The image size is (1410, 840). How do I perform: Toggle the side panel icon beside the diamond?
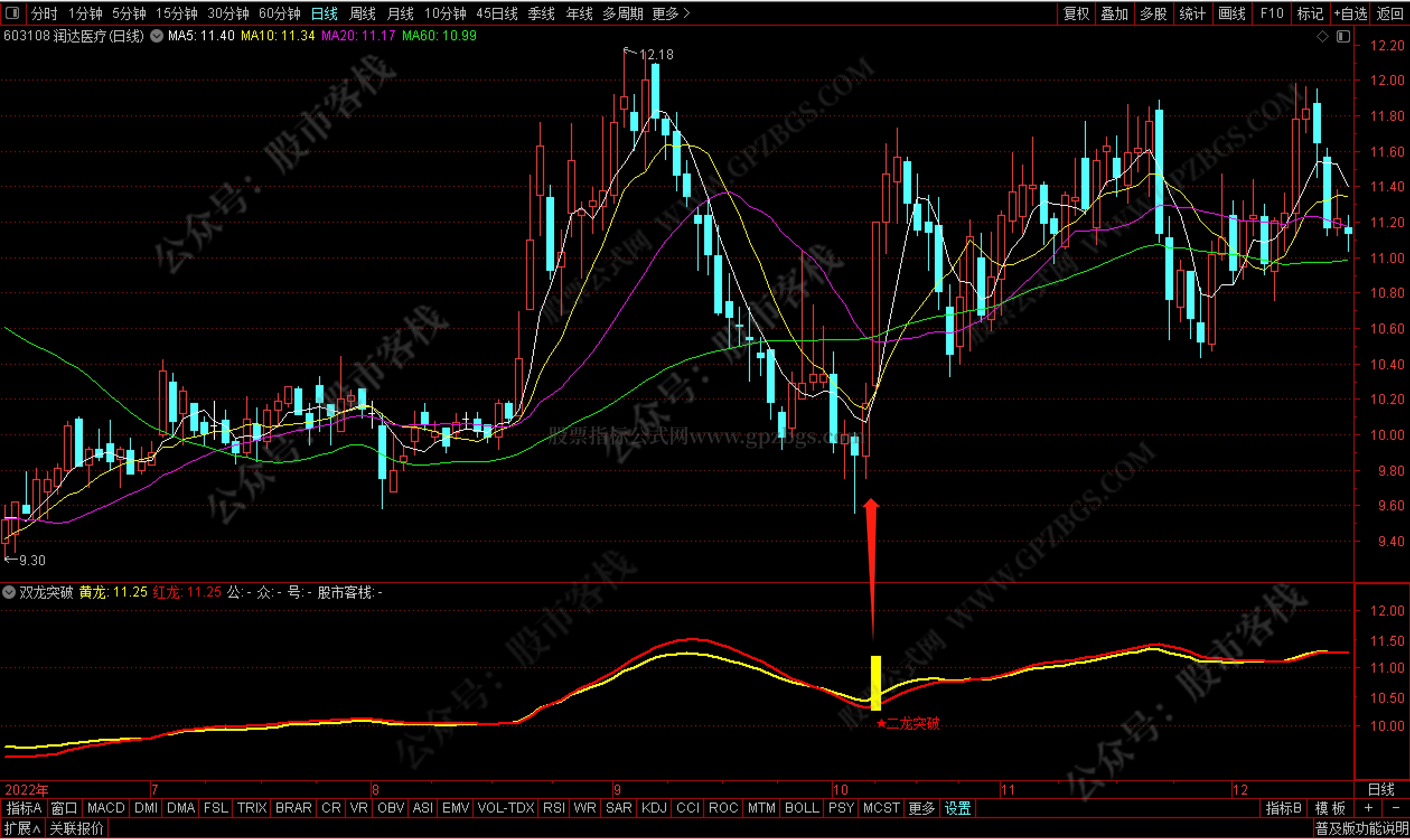[1343, 37]
